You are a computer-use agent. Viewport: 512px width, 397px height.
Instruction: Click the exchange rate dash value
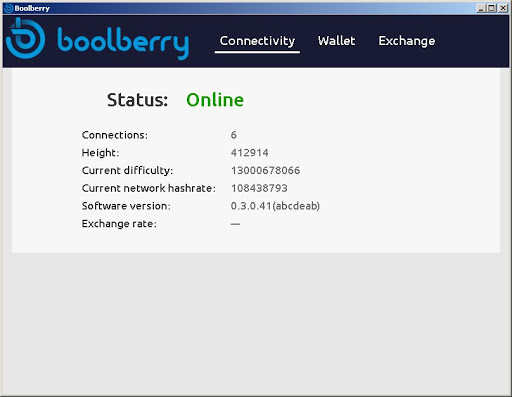coord(235,224)
